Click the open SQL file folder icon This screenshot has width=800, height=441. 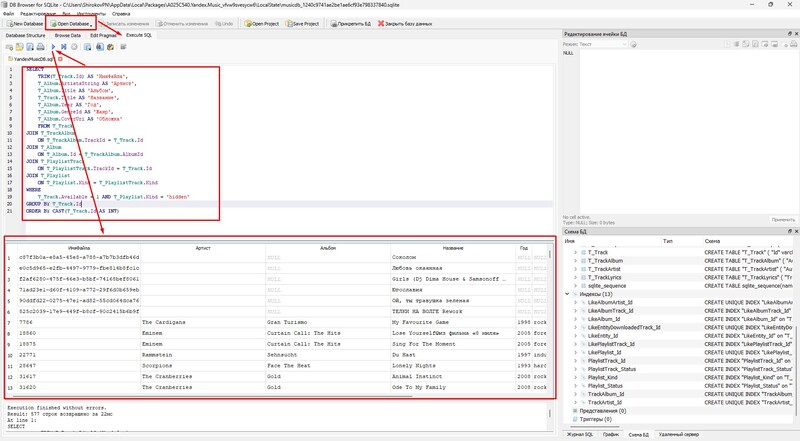tap(19, 47)
